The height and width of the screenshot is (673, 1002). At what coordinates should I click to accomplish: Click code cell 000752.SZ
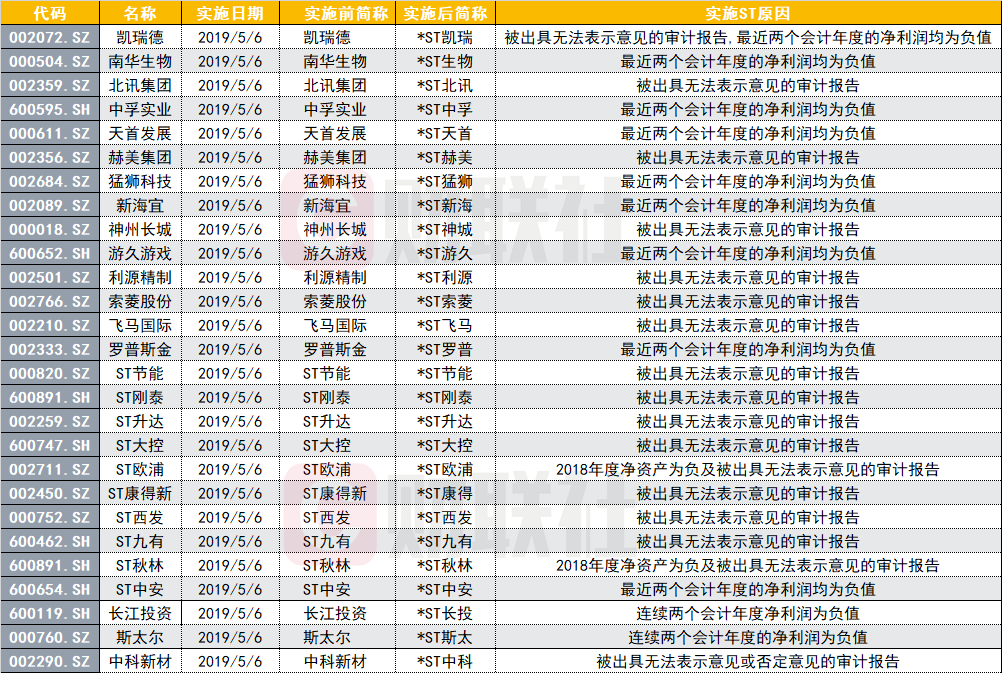50,518
